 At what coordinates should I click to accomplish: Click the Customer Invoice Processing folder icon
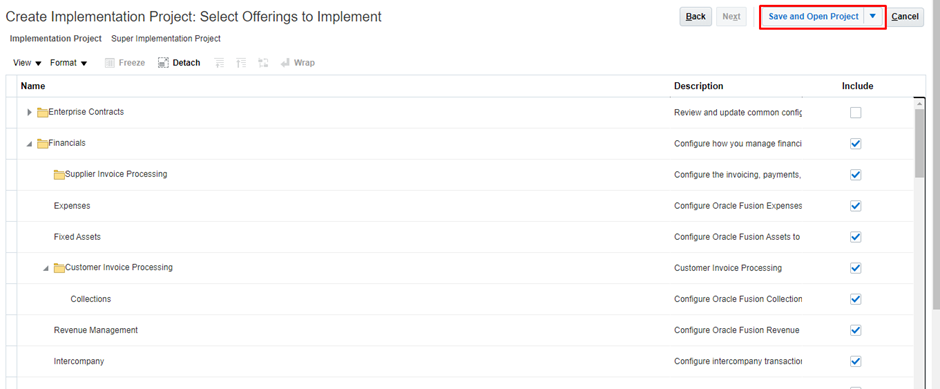(59, 268)
